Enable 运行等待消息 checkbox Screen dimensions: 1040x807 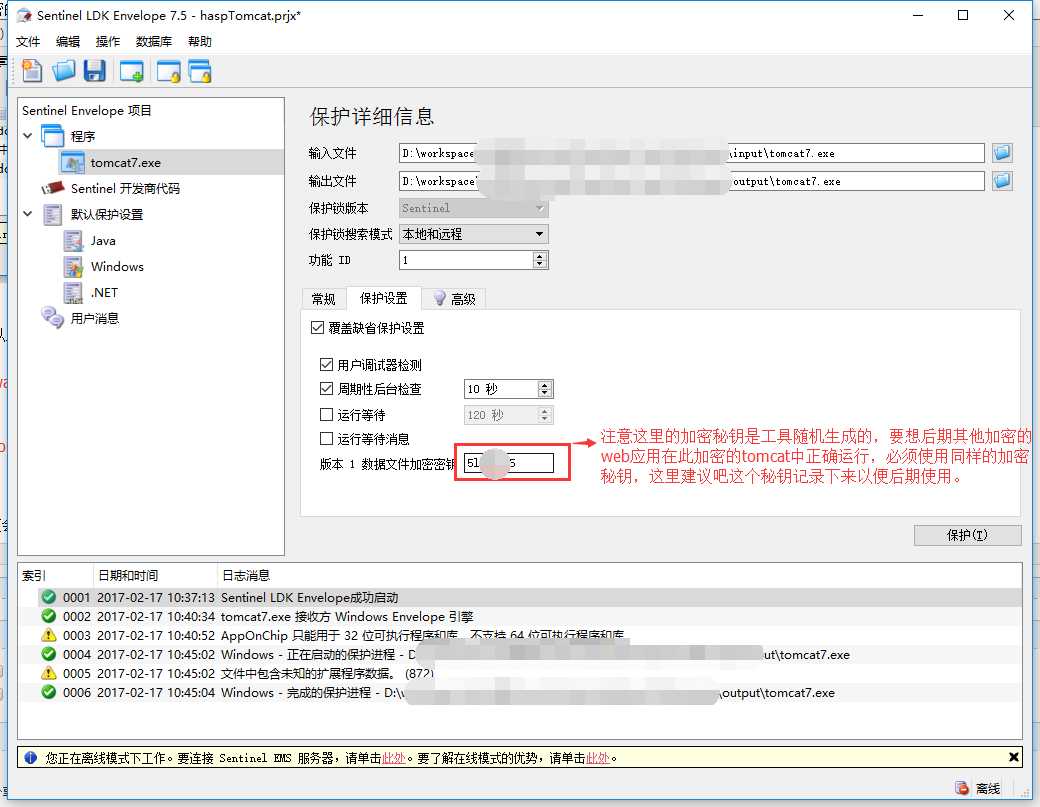tap(326, 438)
